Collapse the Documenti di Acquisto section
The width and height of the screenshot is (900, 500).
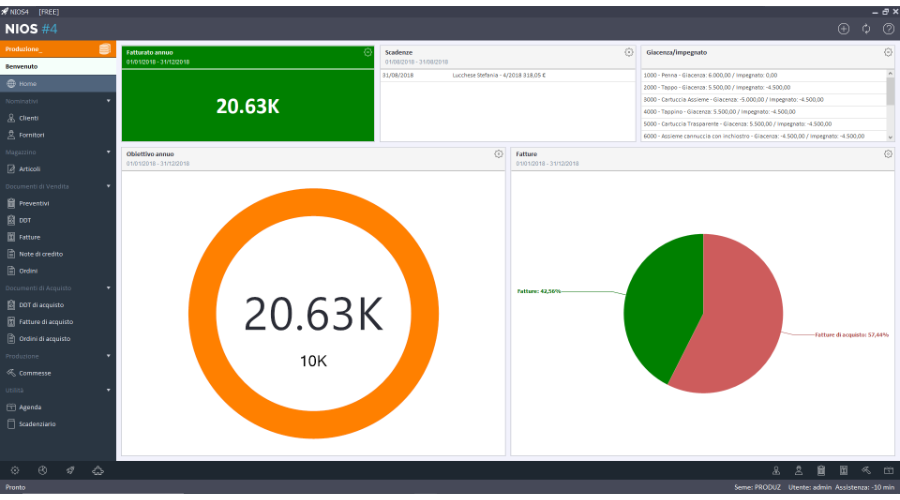tap(108, 288)
